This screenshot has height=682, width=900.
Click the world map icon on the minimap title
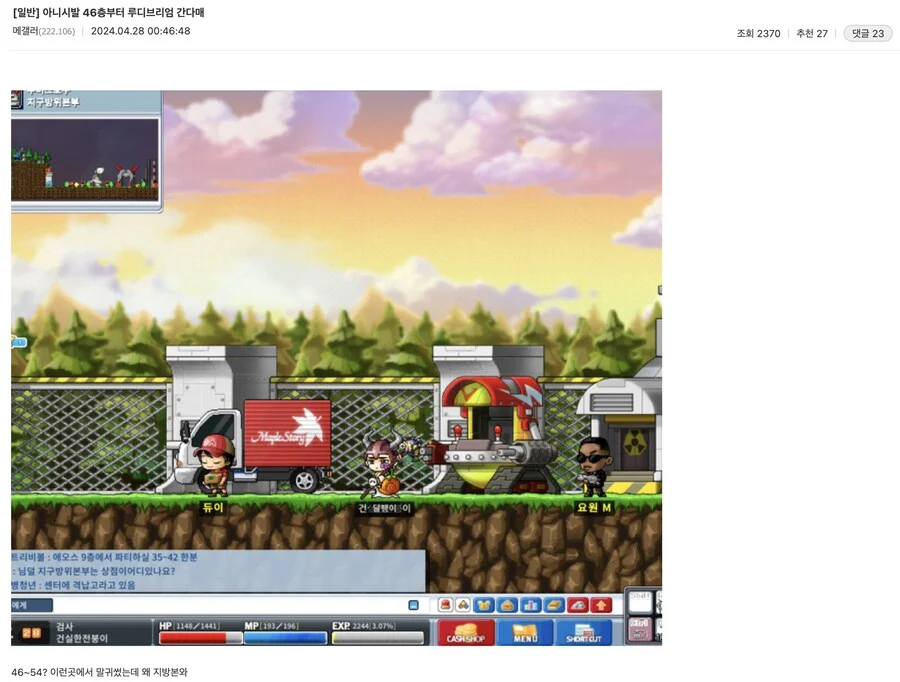pos(17,99)
